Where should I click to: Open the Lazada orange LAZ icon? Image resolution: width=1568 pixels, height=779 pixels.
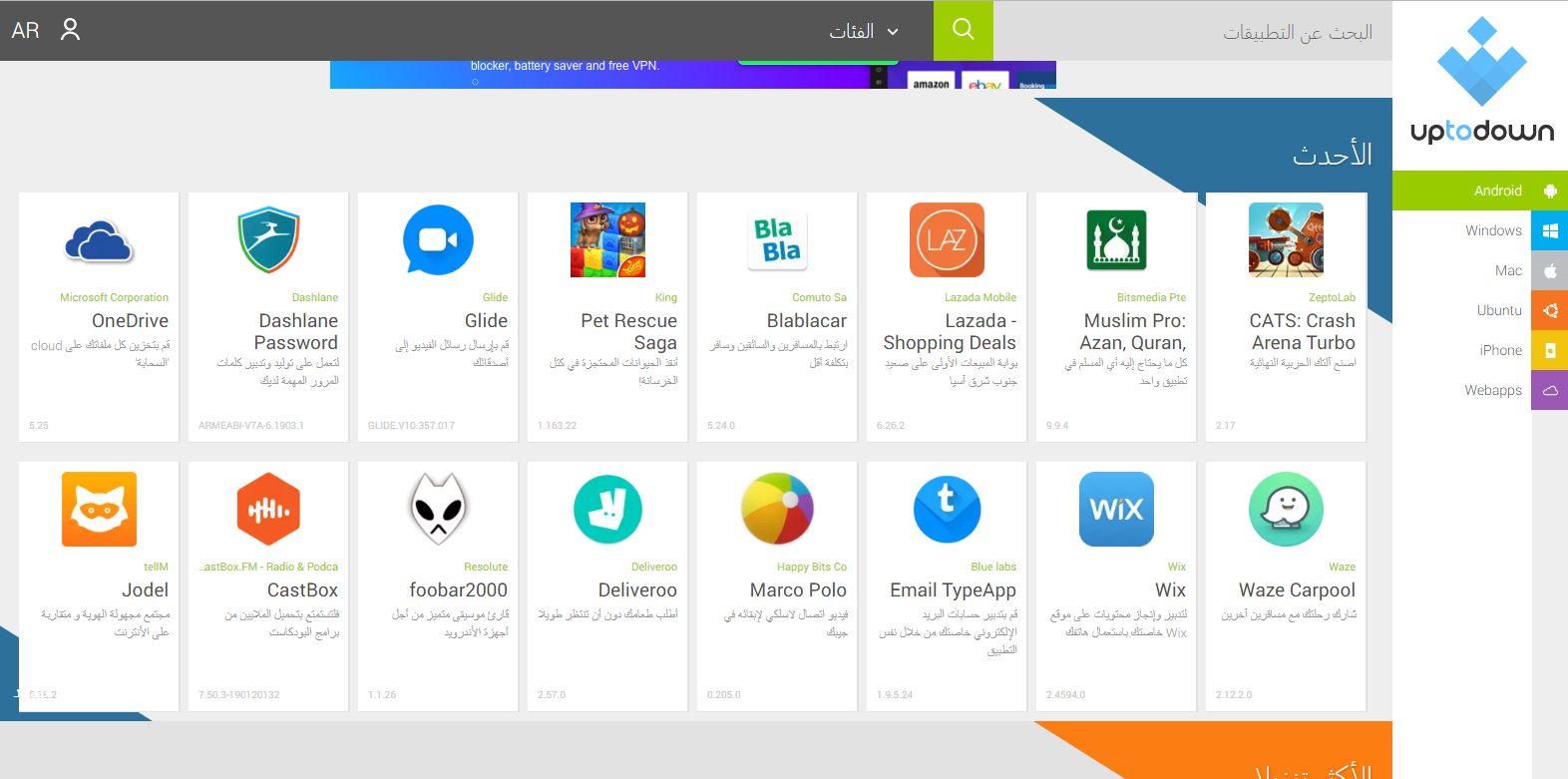pos(947,240)
